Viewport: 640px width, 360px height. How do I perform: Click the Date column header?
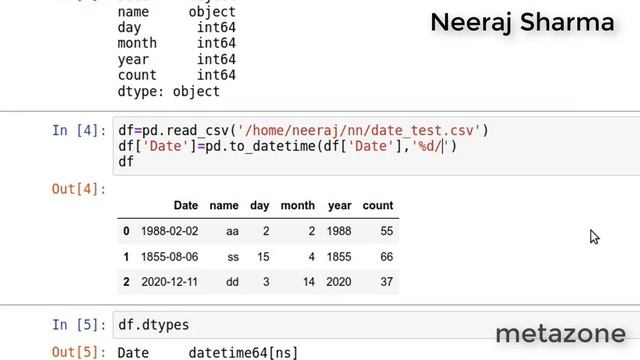pos(186,205)
